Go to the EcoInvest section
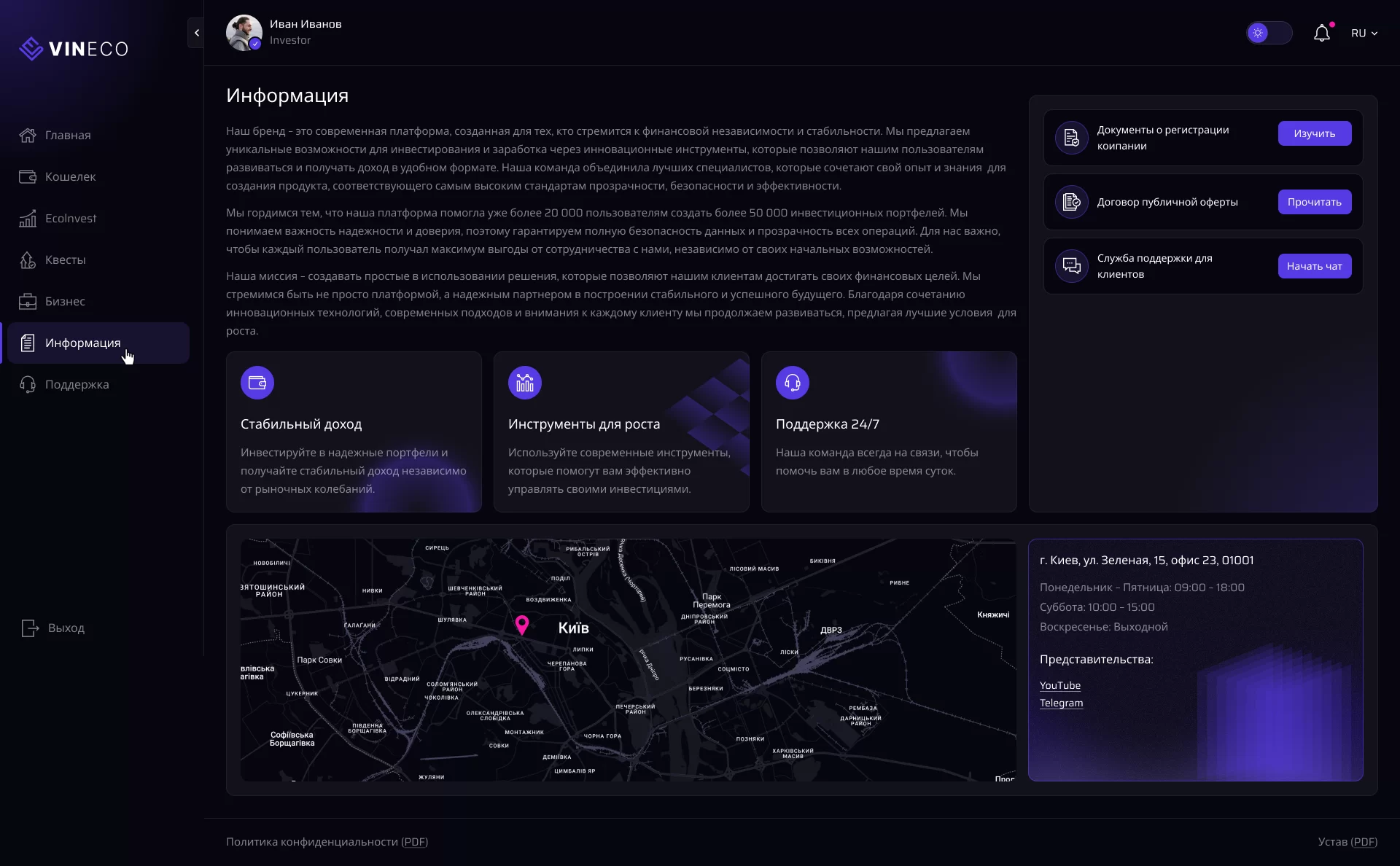 coord(70,218)
